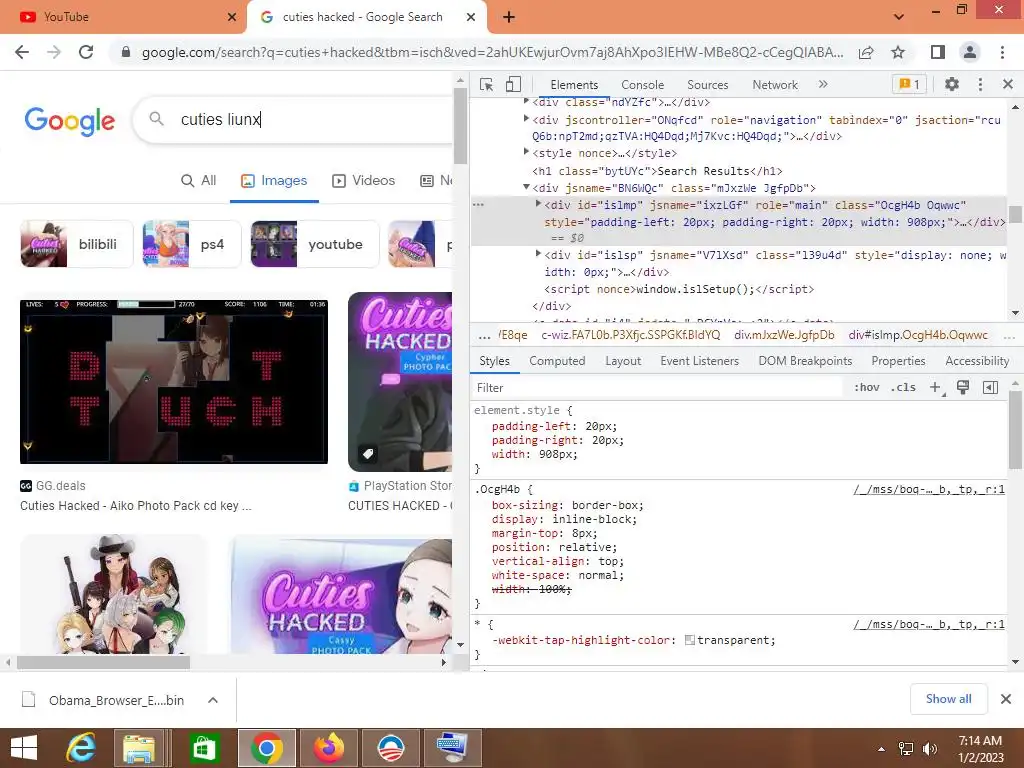The image size is (1024, 768).
Task: Open a new browser tab
Action: point(509,18)
